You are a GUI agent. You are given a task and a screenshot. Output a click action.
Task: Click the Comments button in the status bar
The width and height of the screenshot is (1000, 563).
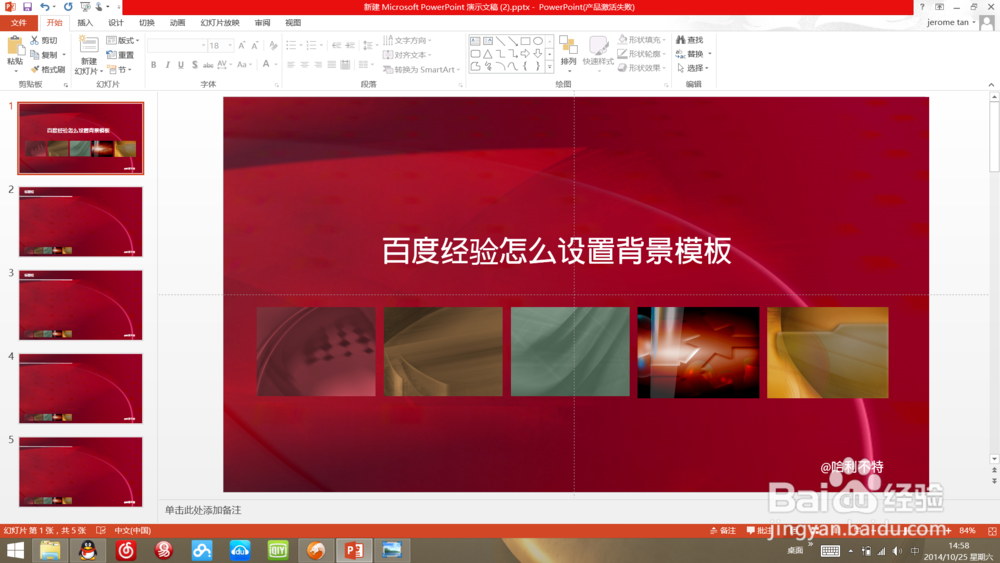760,530
